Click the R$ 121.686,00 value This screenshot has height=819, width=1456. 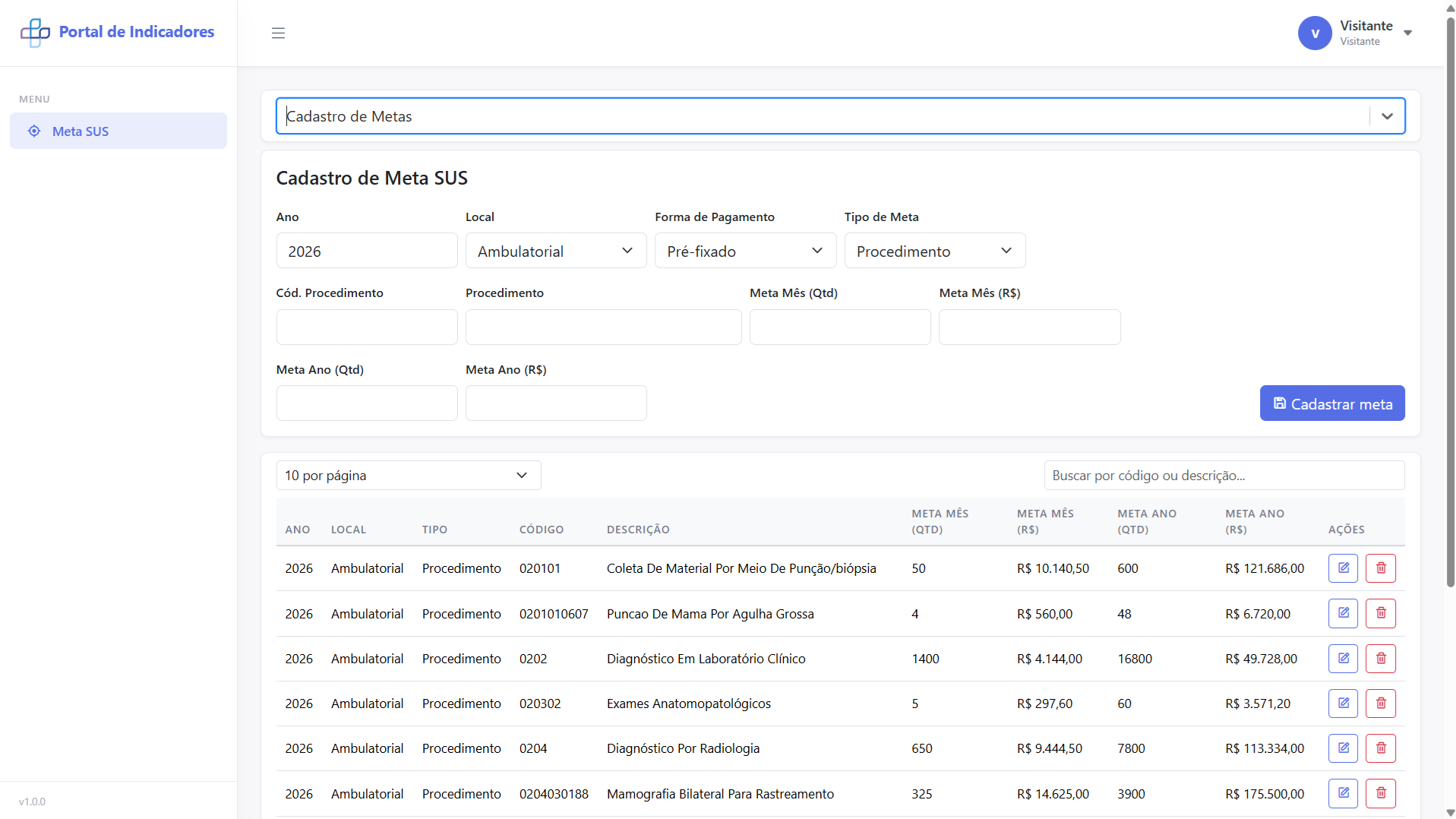(x=1265, y=568)
